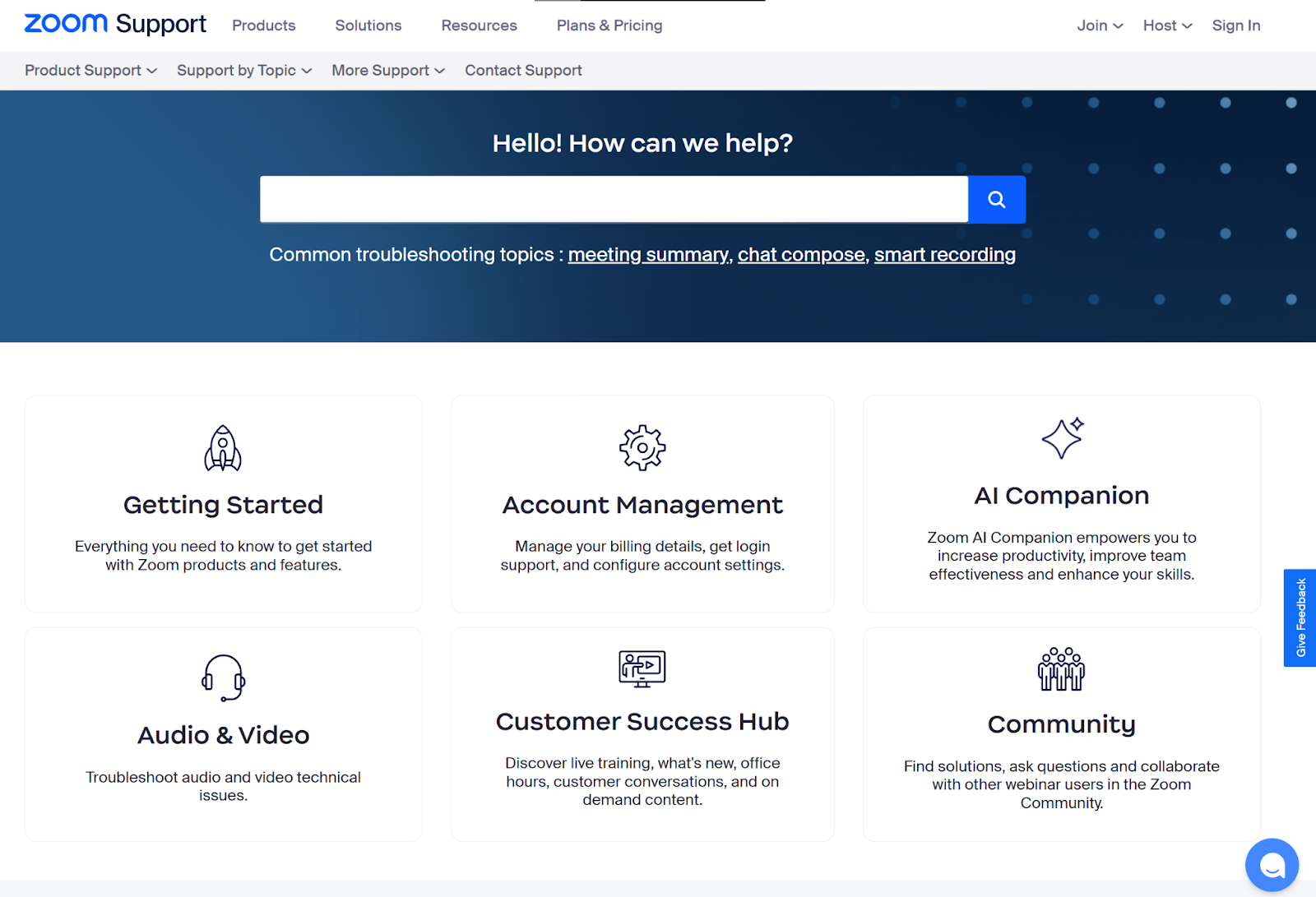Click the 'Common troubleshooting topics' label

(x=416, y=255)
